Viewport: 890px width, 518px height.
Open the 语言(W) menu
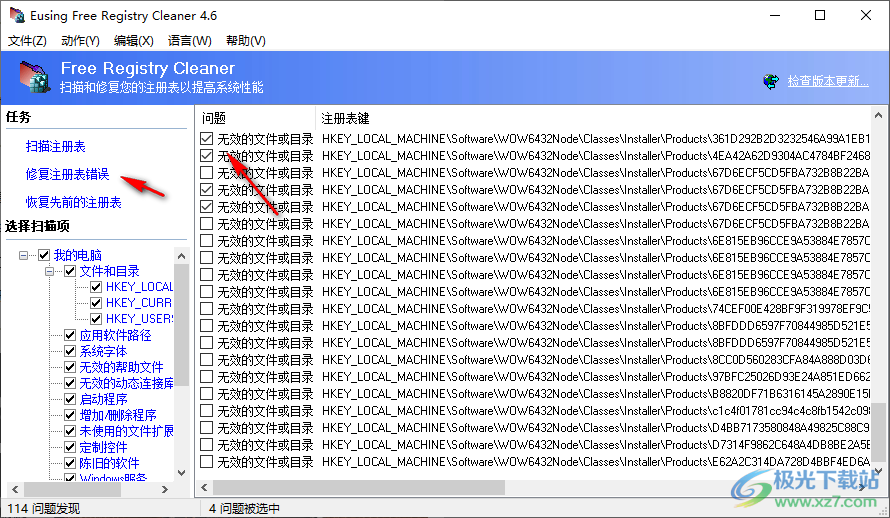[190, 41]
